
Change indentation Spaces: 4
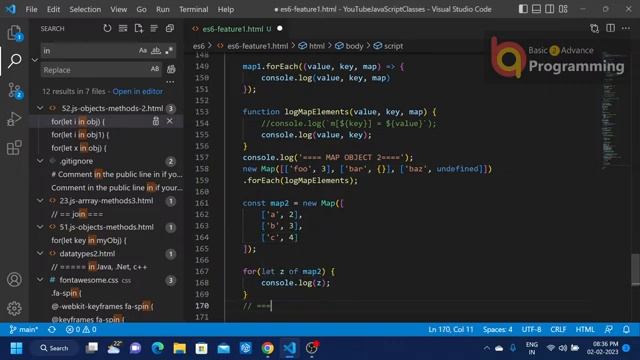[x=498, y=329]
